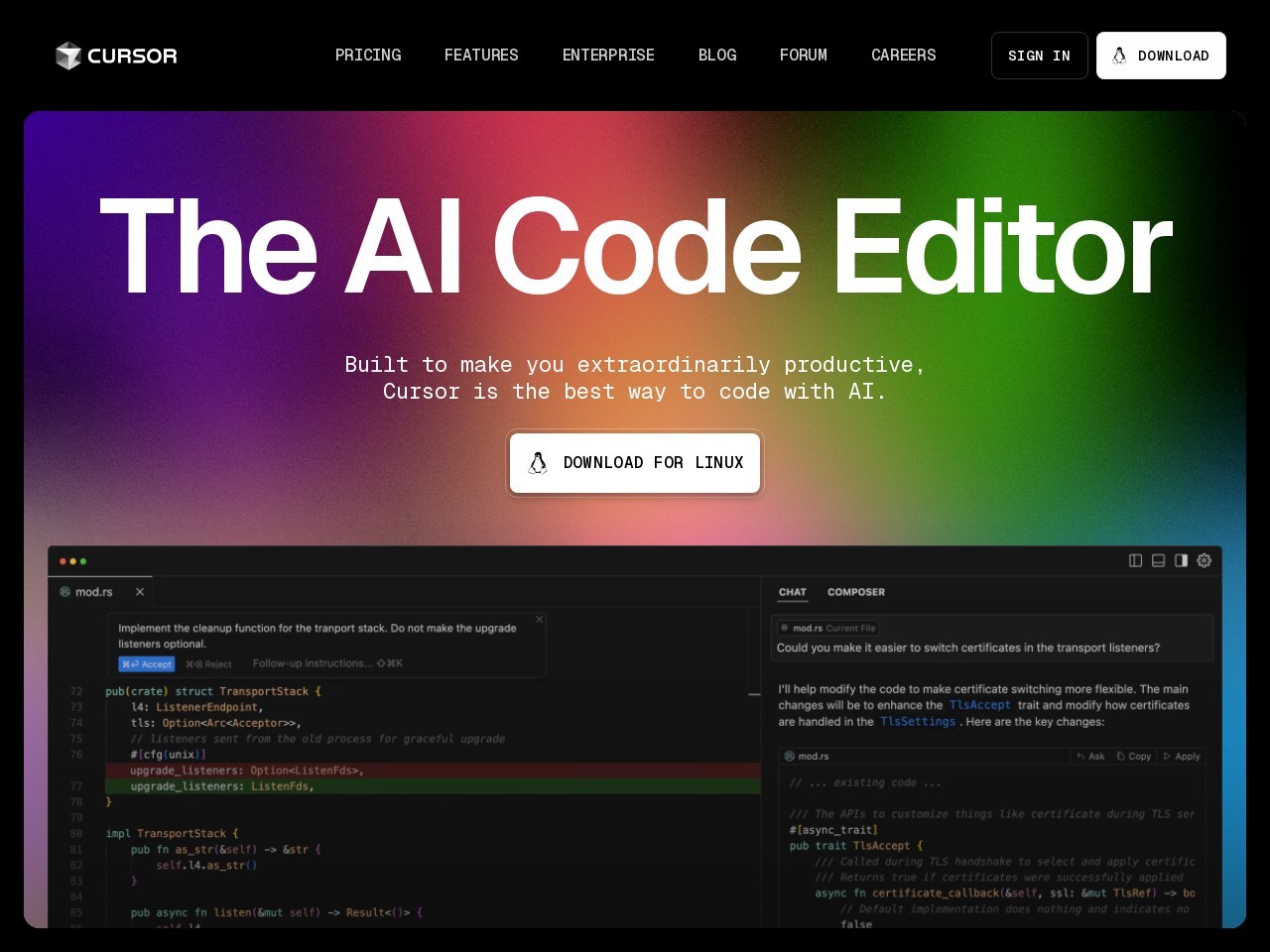Click the Sign In button

[x=1040, y=56]
